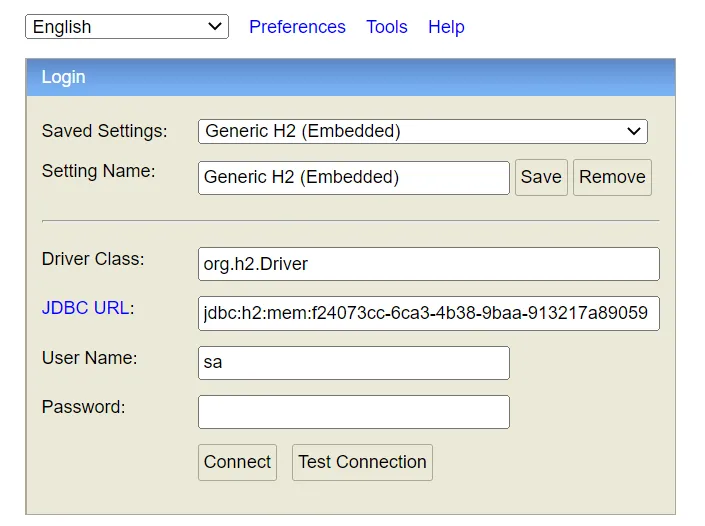Focus the empty Password field
Image resolution: width=705 pixels, height=526 pixels.
point(353,412)
